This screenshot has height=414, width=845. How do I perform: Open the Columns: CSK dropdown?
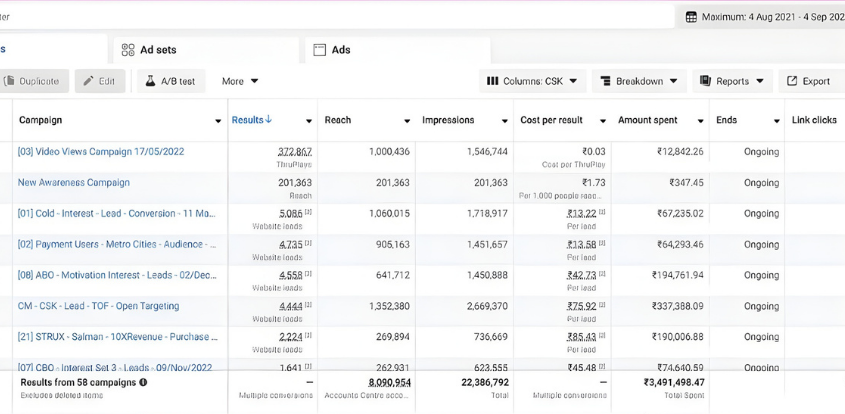pos(532,81)
